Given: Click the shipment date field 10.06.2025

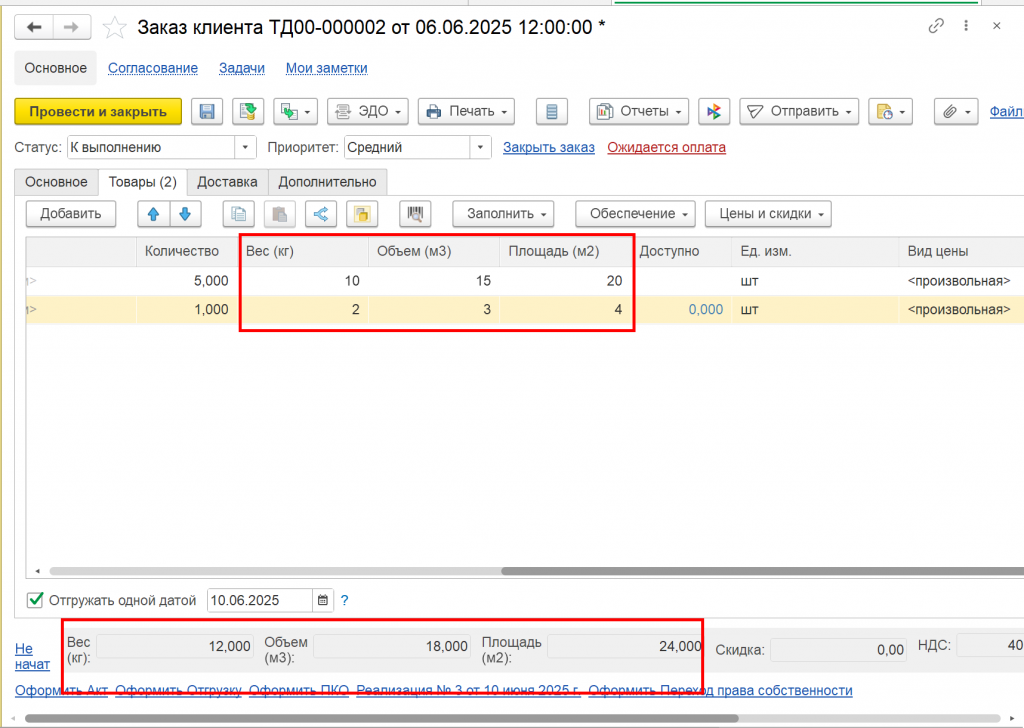Looking at the screenshot, I should [x=259, y=600].
